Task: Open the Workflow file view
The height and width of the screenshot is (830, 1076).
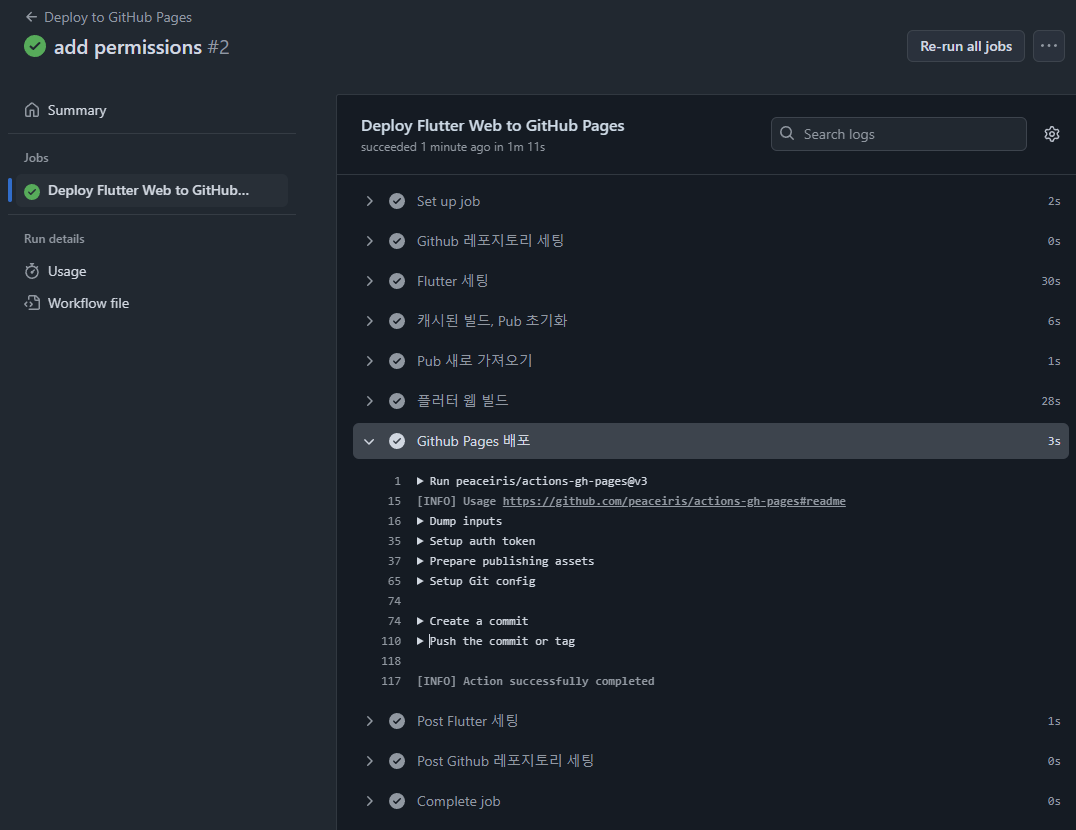Action: pyautogui.click(x=89, y=303)
